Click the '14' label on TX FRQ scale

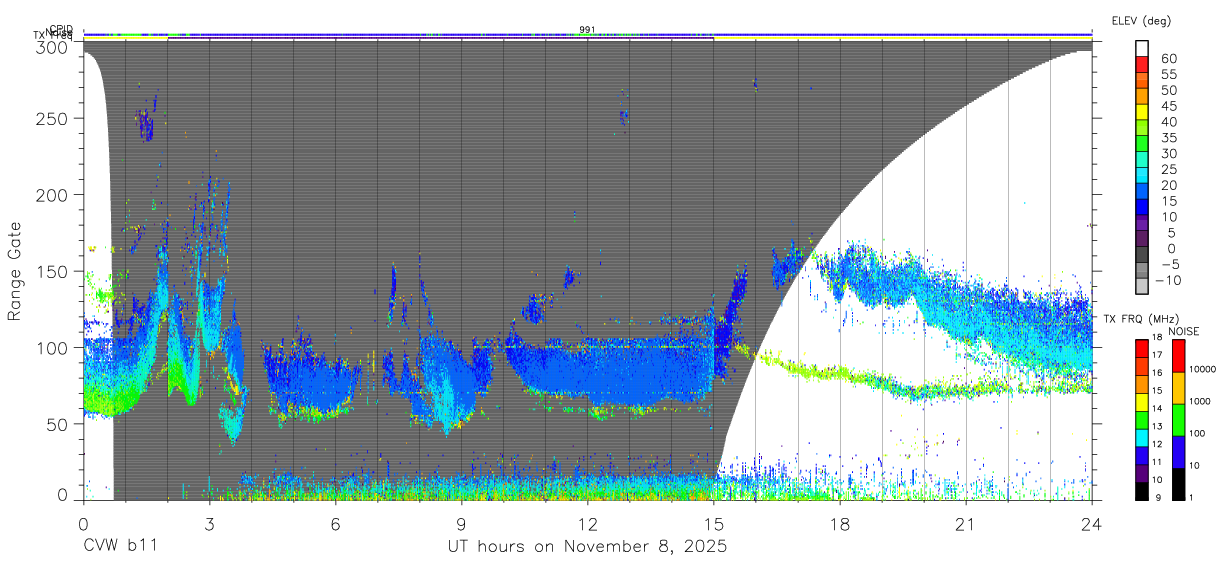[x=1157, y=408]
